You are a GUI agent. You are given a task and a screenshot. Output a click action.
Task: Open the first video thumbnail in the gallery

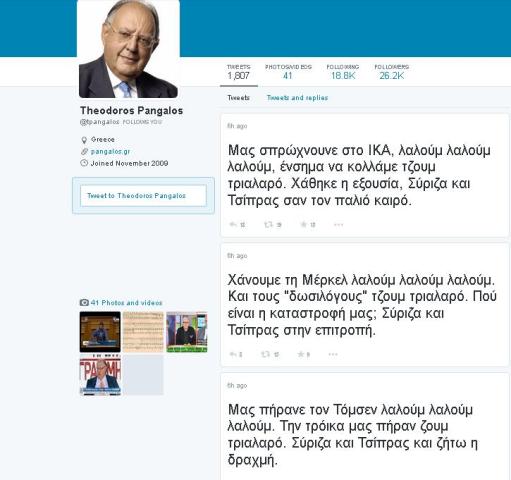tap(100, 332)
